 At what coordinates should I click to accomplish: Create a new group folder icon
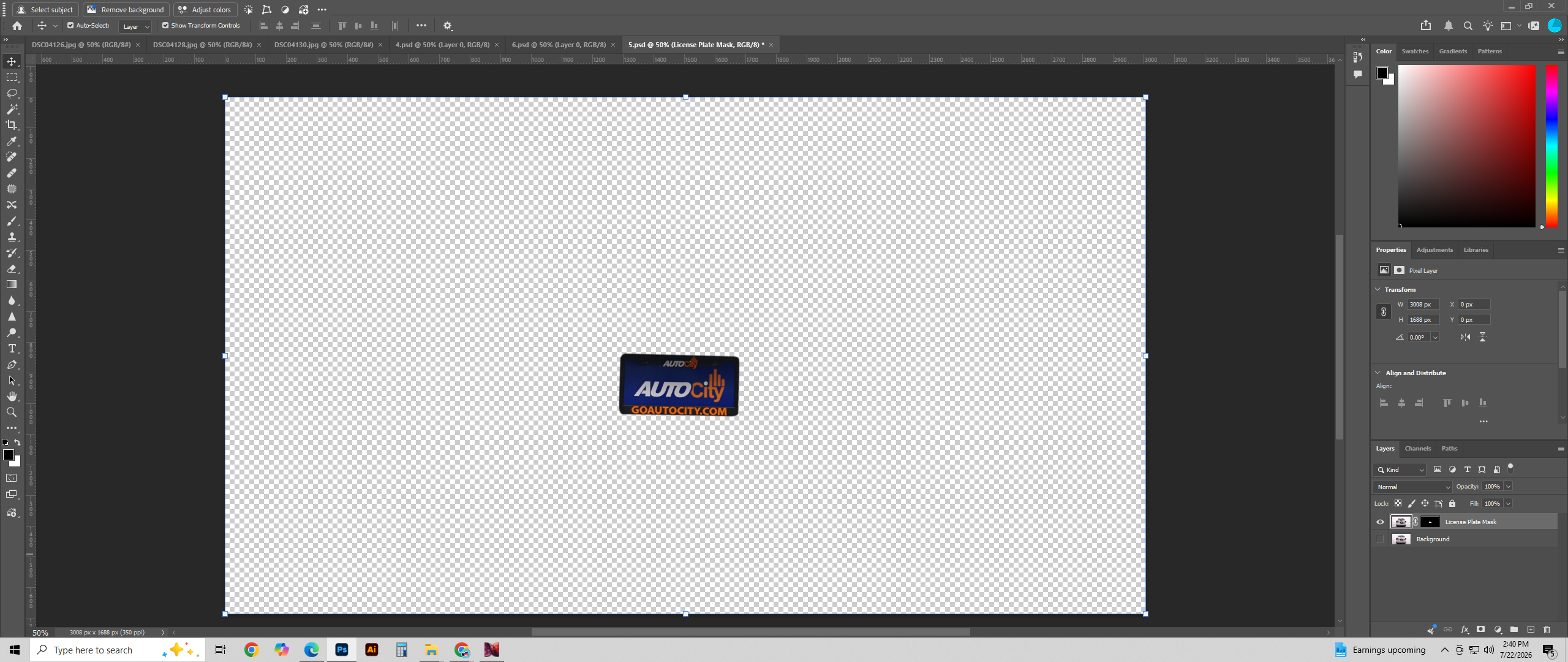tap(1513, 630)
